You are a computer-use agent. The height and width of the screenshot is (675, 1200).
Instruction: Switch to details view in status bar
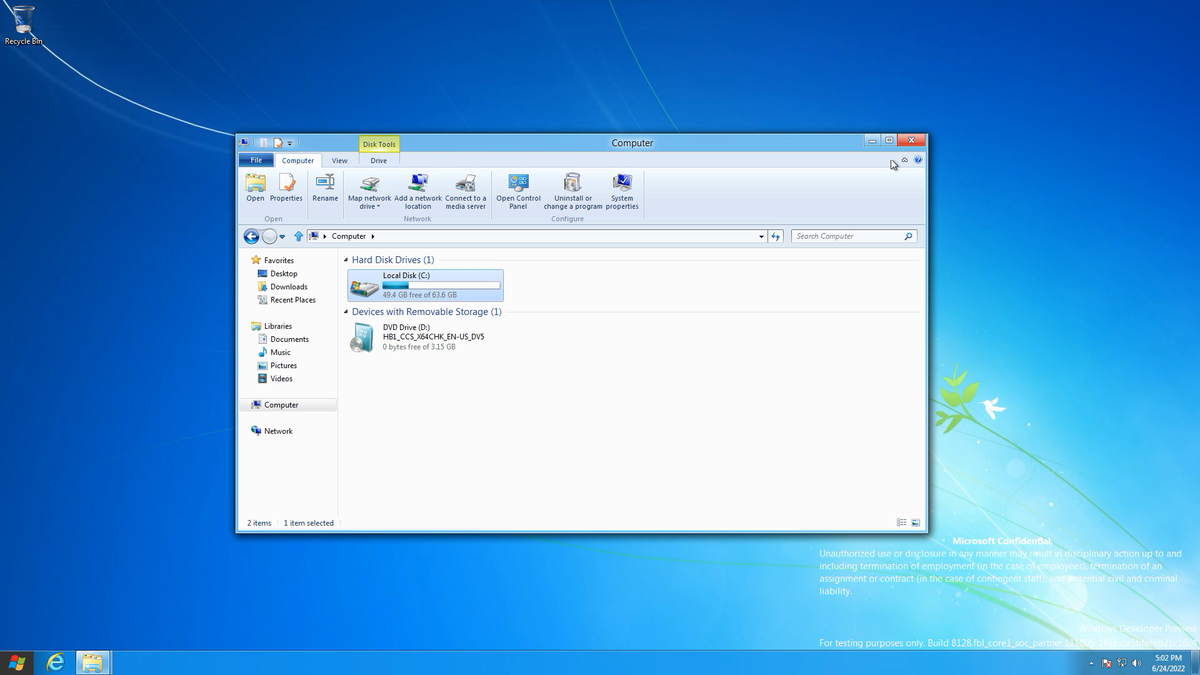click(x=901, y=523)
